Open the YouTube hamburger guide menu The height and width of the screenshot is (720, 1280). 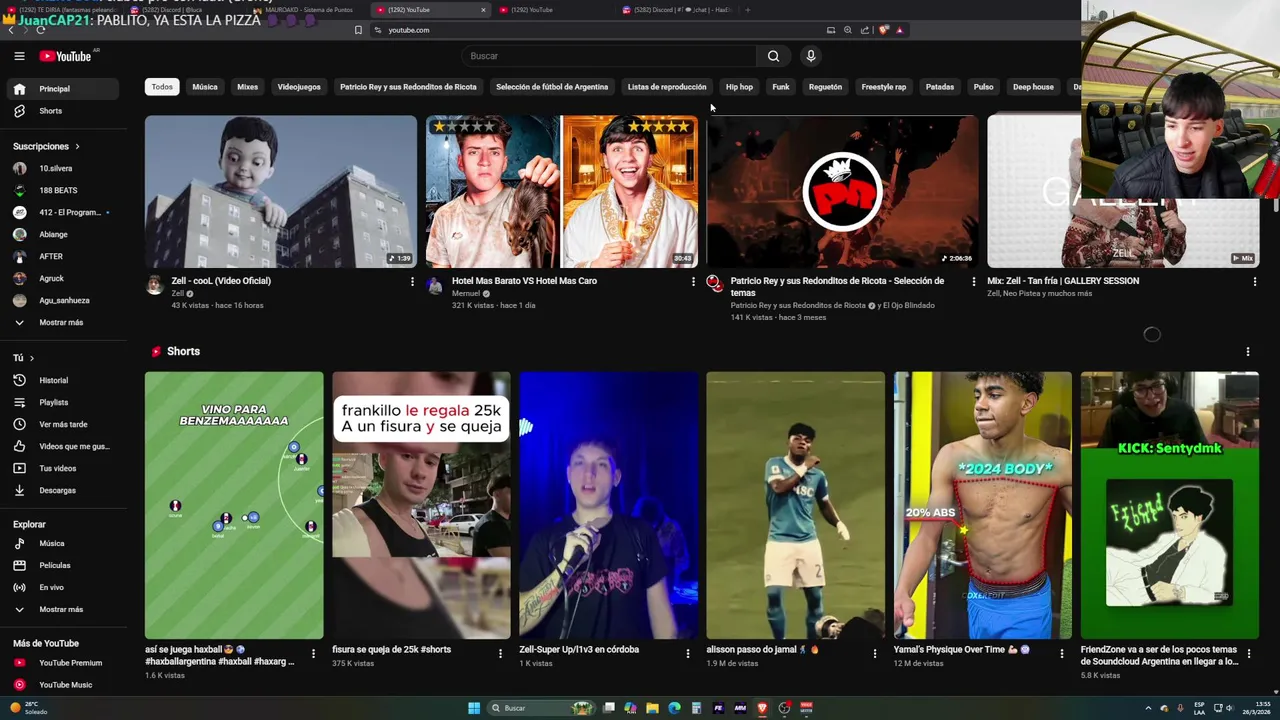(19, 56)
